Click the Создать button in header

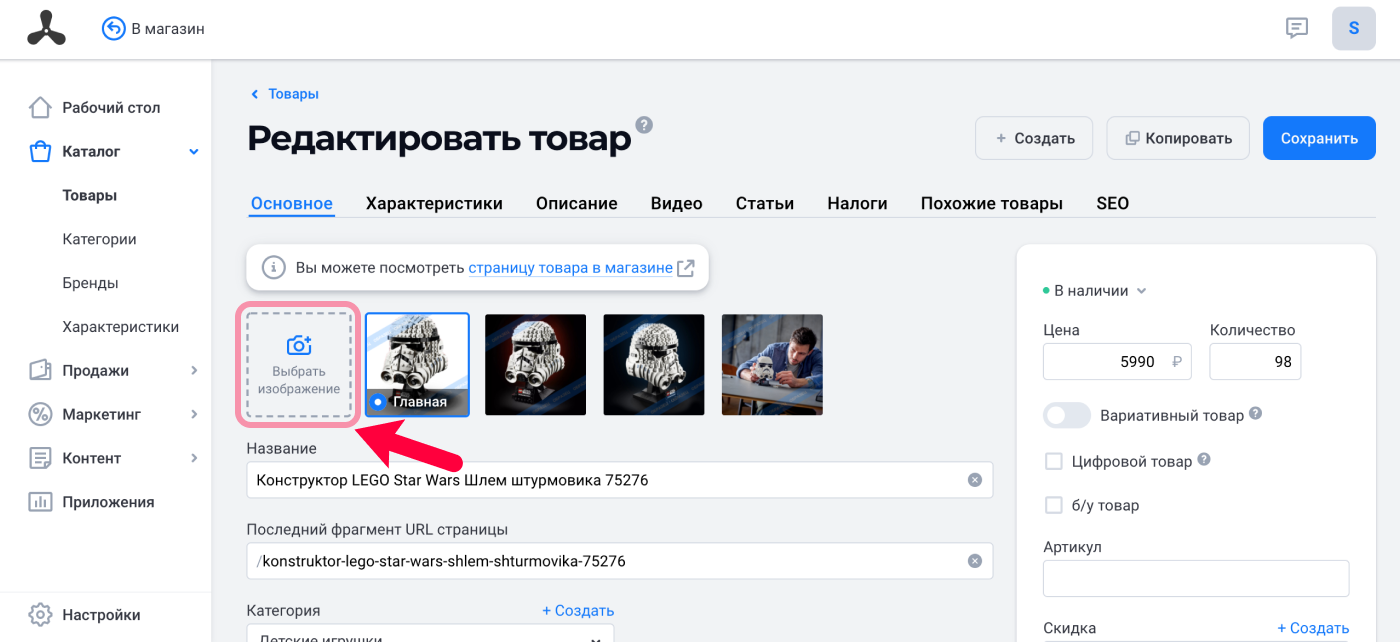pos(1034,138)
